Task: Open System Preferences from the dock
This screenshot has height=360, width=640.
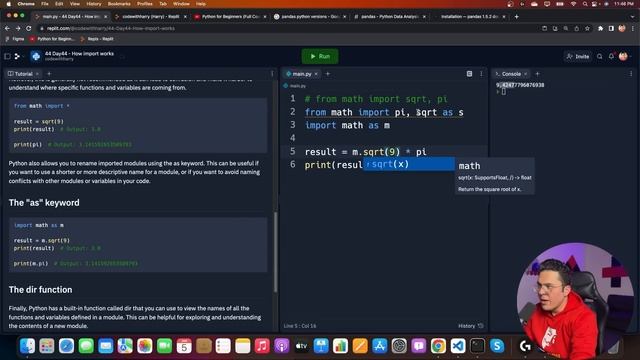Action: 399,346
